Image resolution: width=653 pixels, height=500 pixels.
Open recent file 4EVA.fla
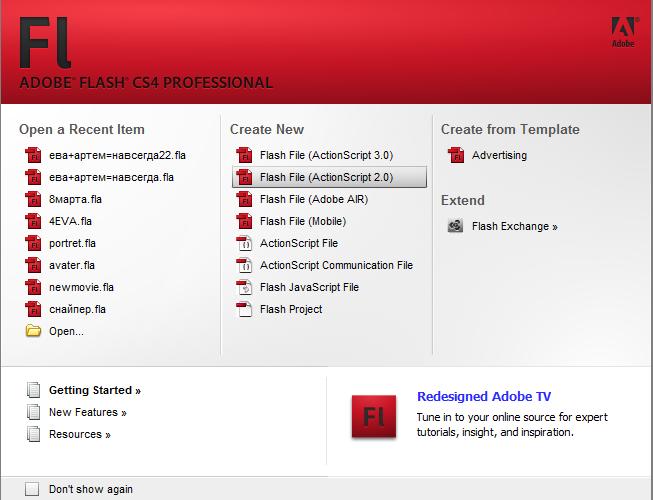(70, 221)
